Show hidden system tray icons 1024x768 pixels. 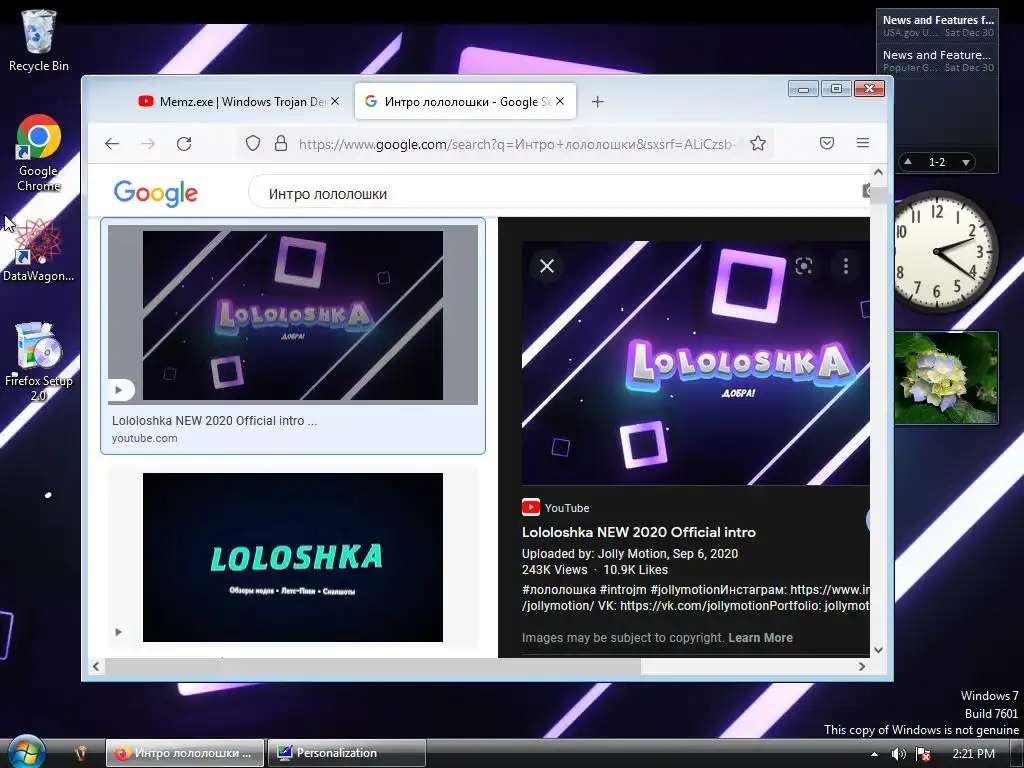click(874, 754)
